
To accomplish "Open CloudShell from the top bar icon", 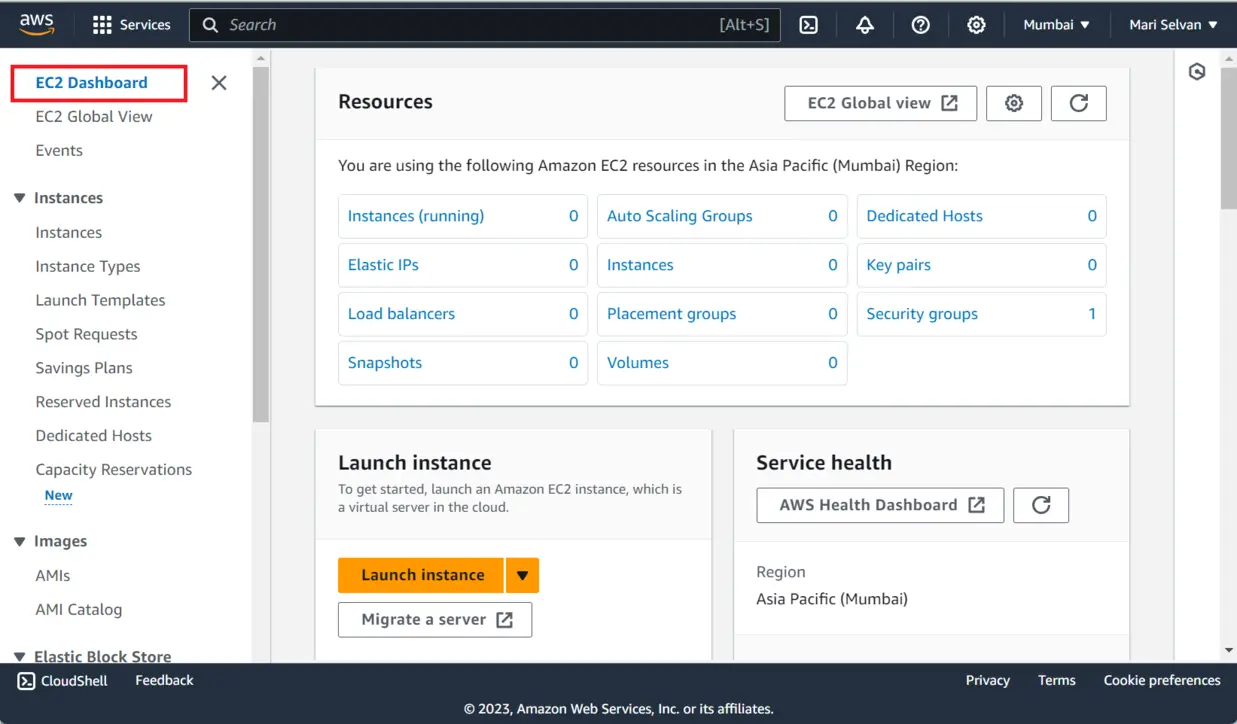I will click(x=809, y=25).
